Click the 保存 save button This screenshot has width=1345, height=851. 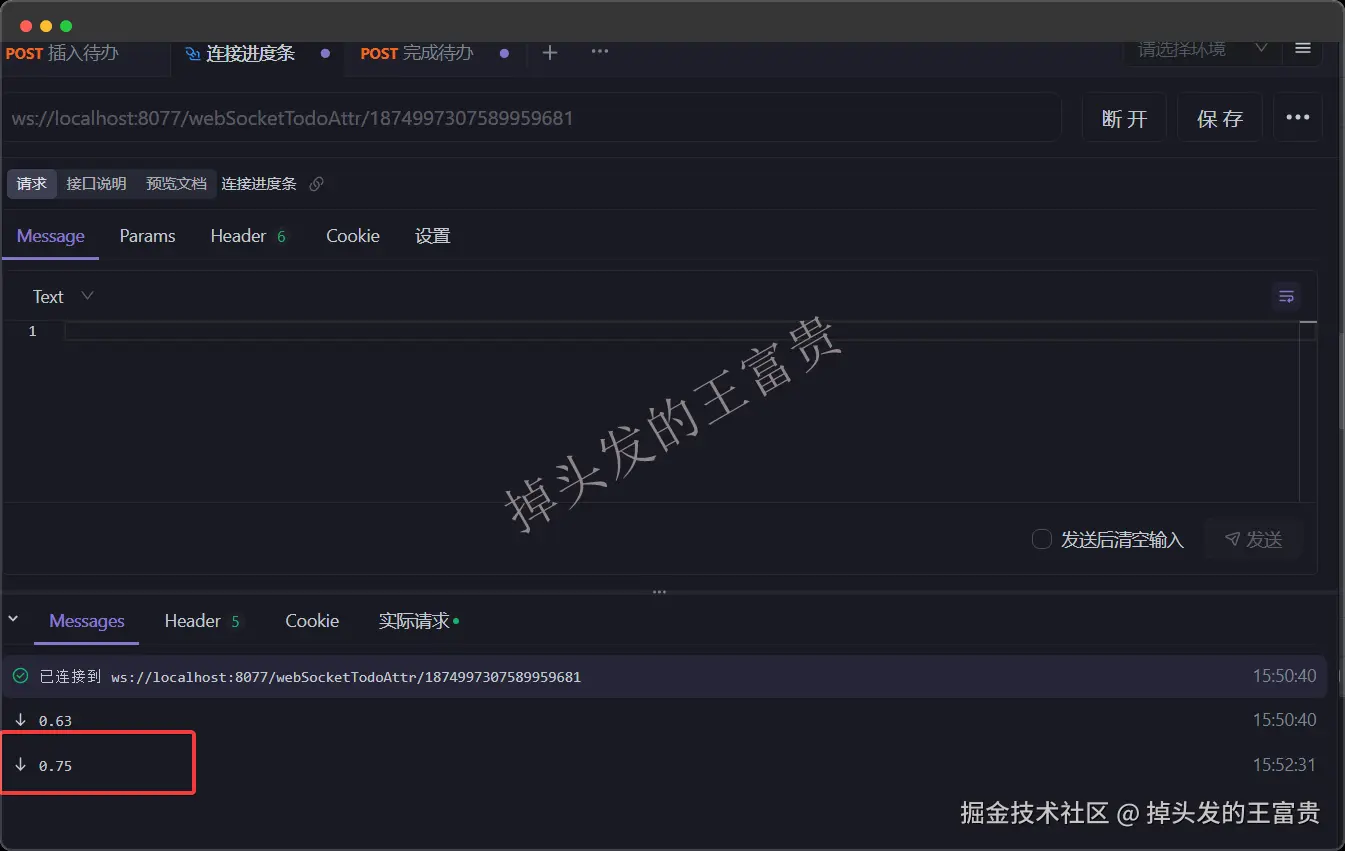pyautogui.click(x=1219, y=117)
